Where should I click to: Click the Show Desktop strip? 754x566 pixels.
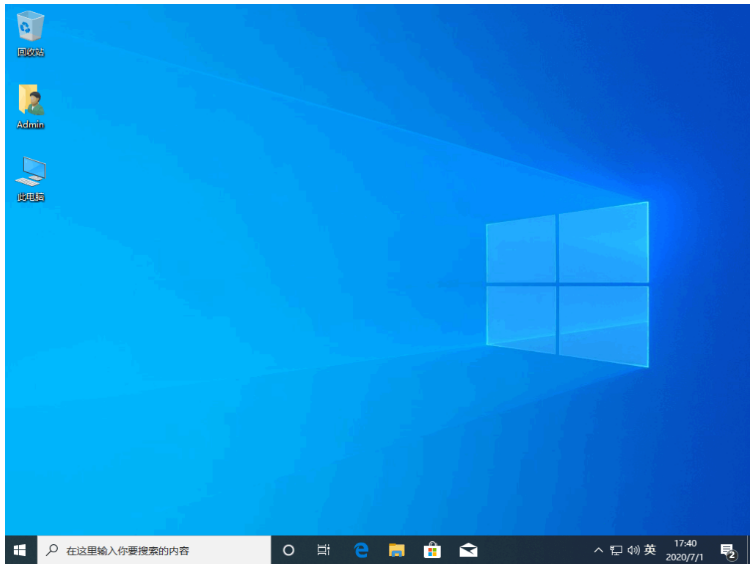click(x=748, y=550)
